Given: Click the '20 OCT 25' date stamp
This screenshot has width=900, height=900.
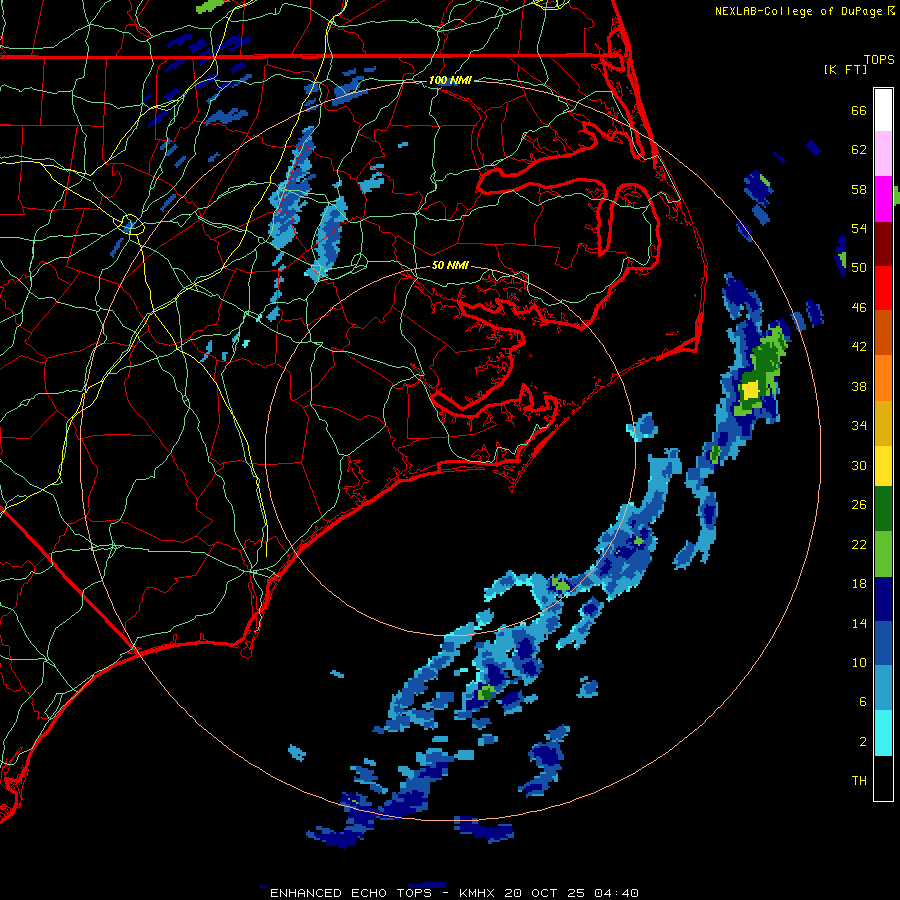Looking at the screenshot, I should 545,893.
